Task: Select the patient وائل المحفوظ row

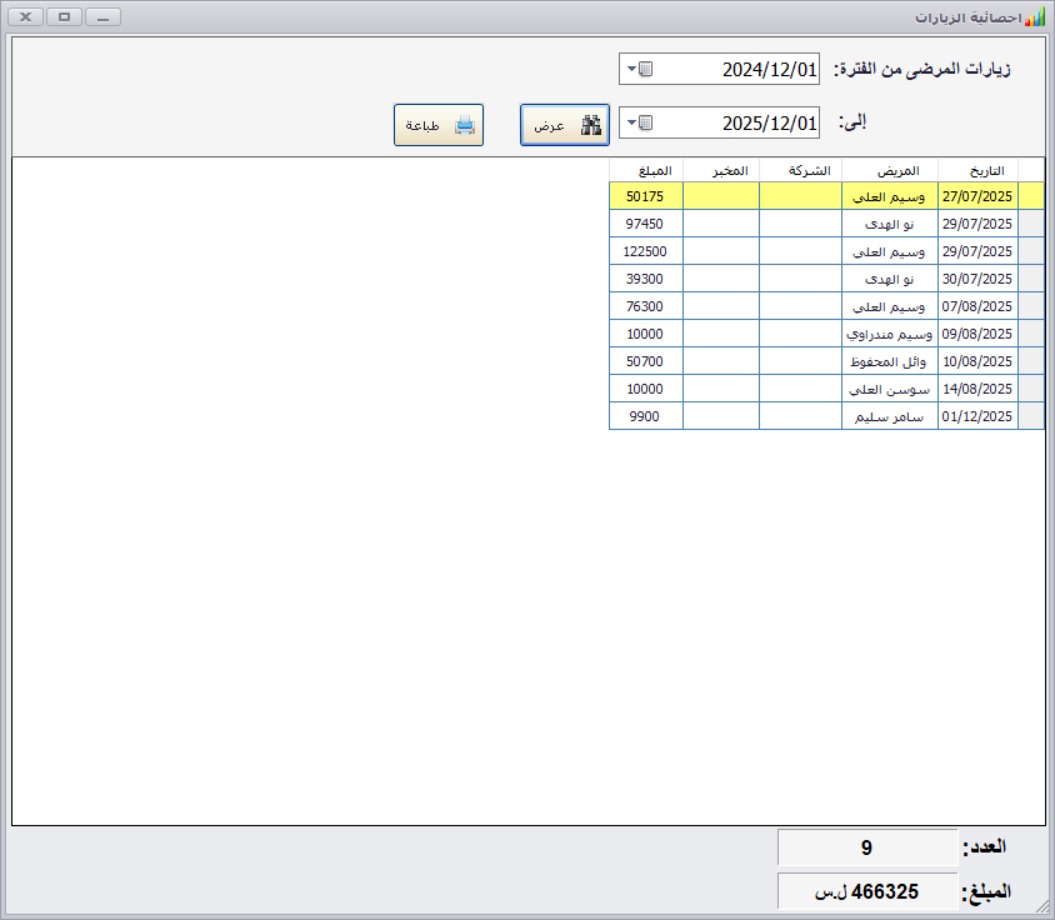Action: (889, 361)
